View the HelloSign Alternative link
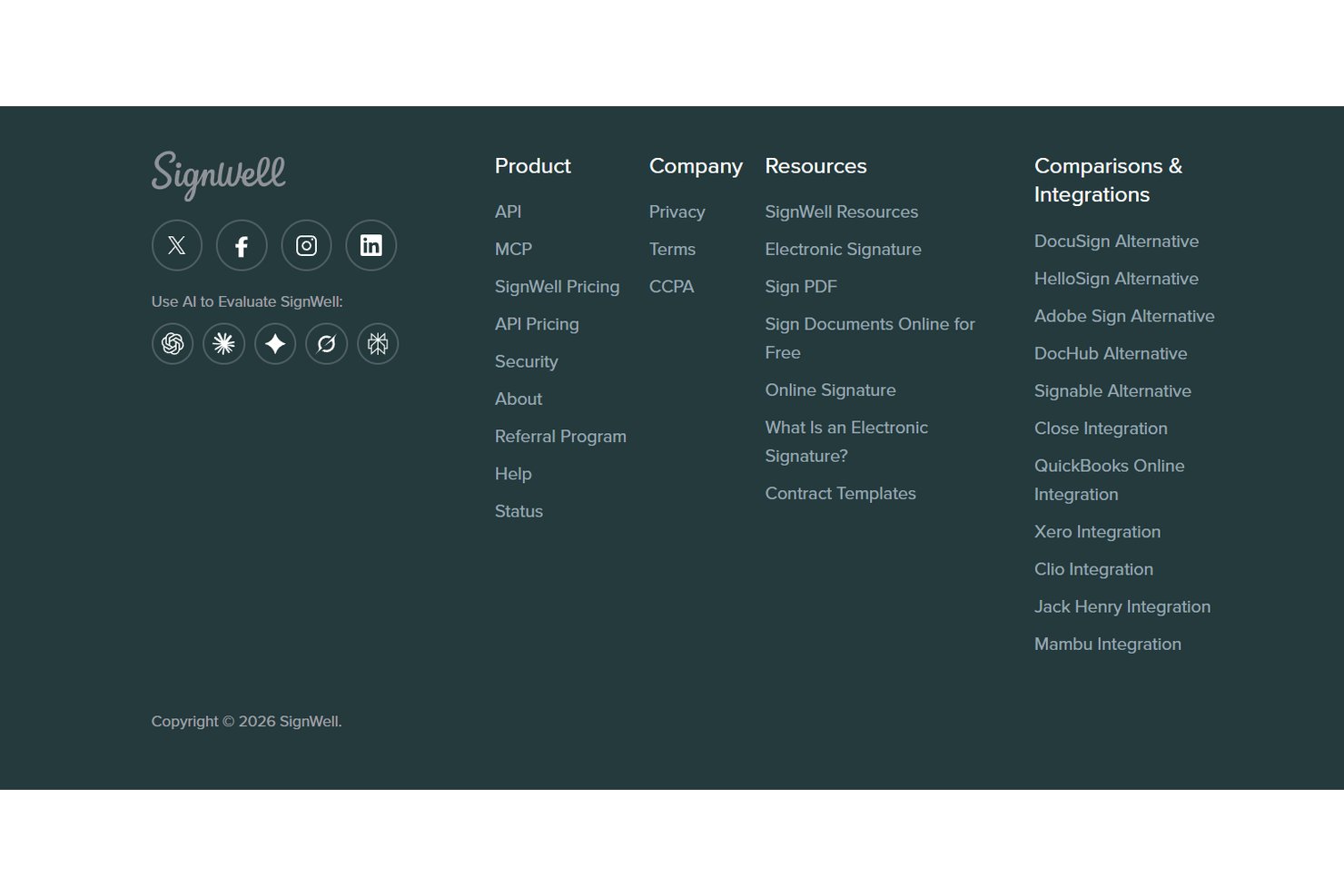Screen dimensions: 1344x896 point(1117,279)
